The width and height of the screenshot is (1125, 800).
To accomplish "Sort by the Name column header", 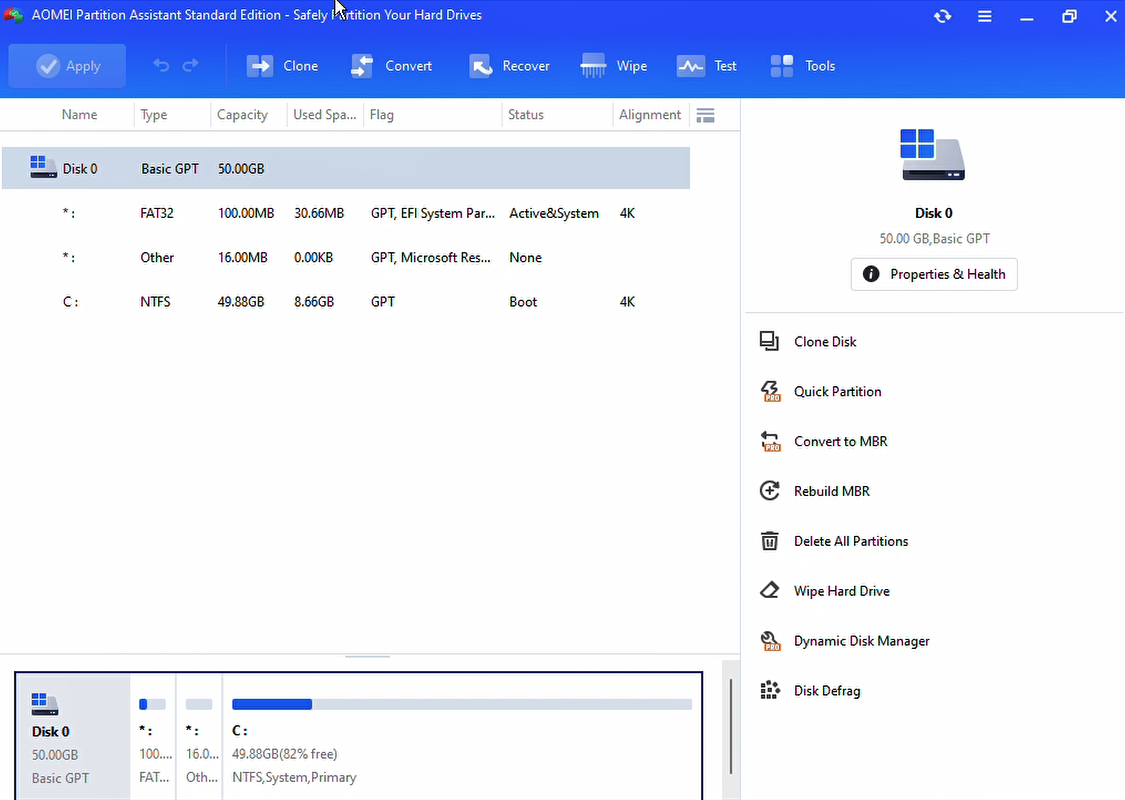I will [79, 115].
